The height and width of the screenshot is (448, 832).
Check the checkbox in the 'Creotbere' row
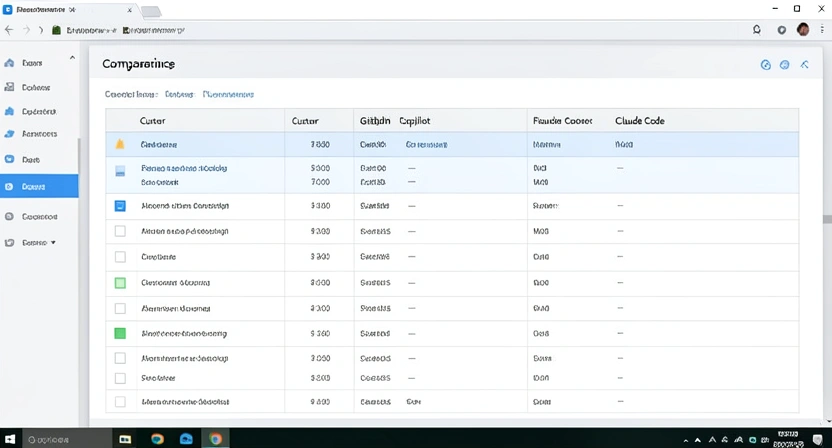pyautogui.click(x=120, y=257)
